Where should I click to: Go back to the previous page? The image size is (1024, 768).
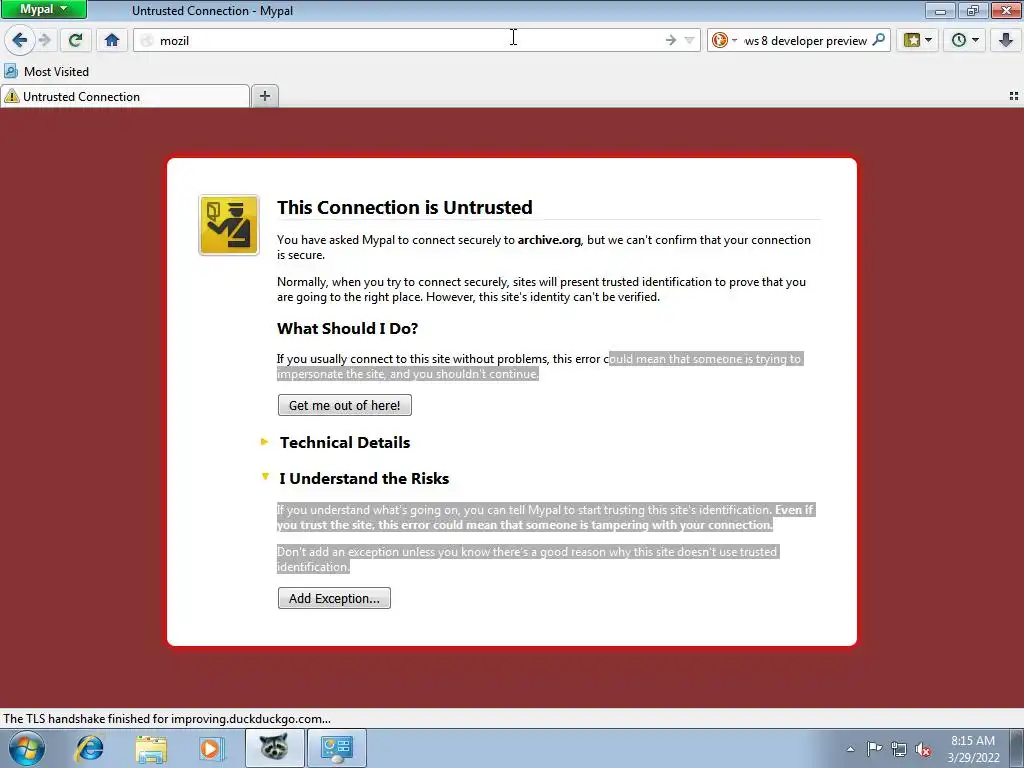point(19,40)
